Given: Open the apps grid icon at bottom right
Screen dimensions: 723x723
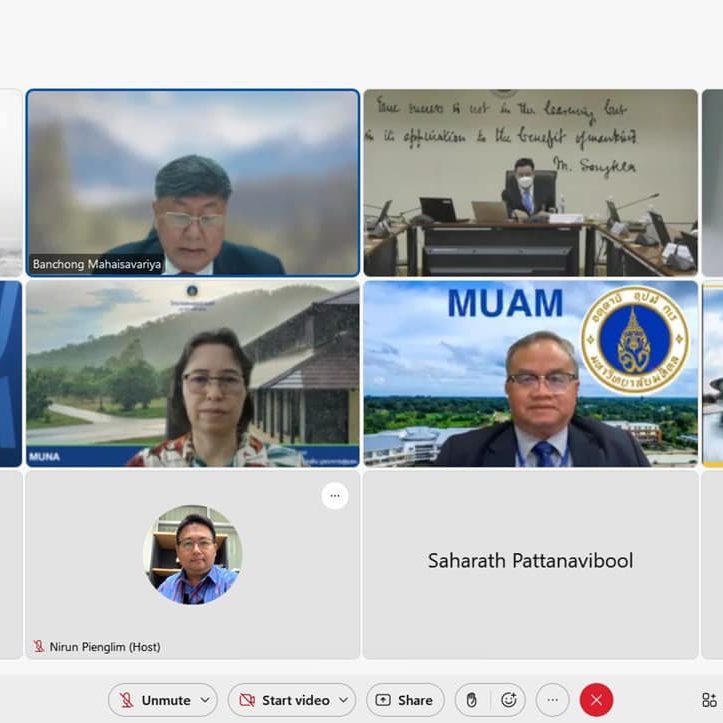Looking at the screenshot, I should [709, 700].
